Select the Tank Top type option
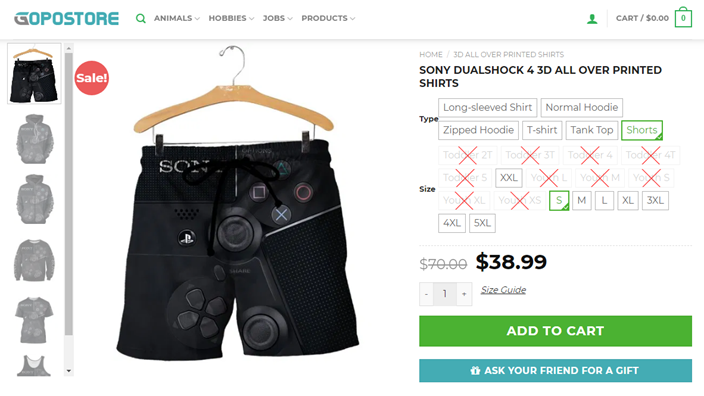 (x=592, y=130)
